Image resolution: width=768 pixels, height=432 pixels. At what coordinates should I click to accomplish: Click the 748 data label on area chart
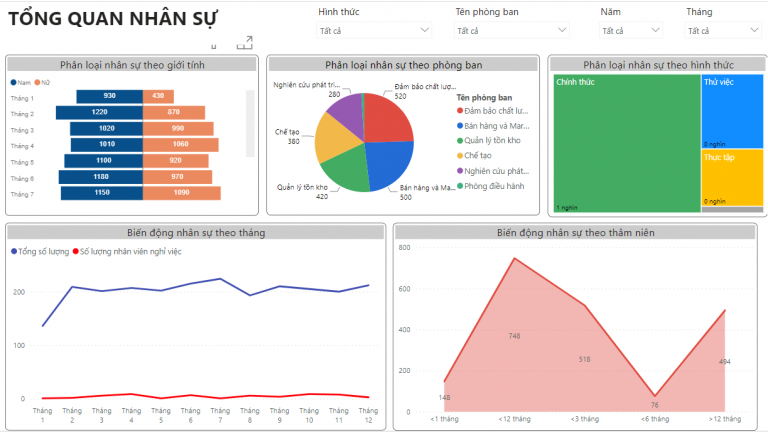point(514,336)
